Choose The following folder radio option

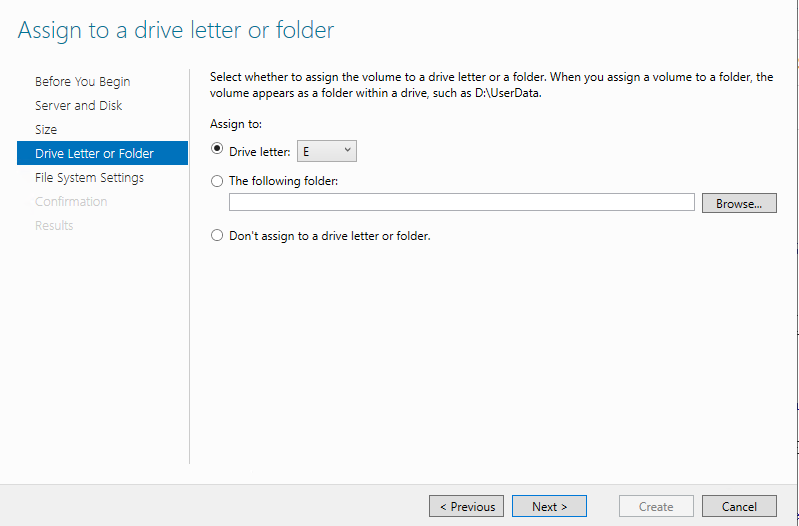pyautogui.click(x=217, y=181)
